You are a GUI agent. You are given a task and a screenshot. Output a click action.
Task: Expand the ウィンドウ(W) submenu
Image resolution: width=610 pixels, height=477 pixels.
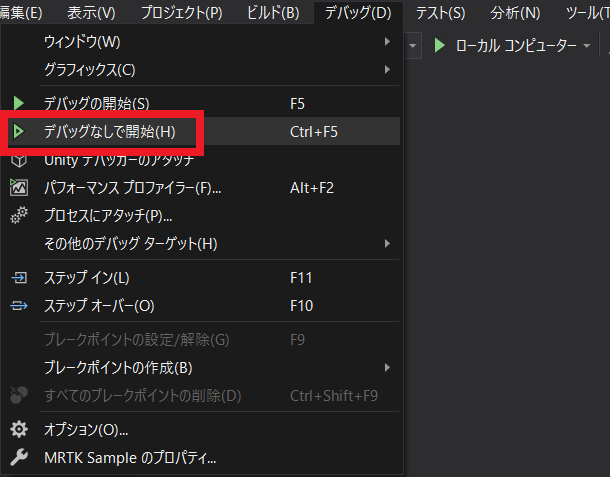(x=202, y=42)
